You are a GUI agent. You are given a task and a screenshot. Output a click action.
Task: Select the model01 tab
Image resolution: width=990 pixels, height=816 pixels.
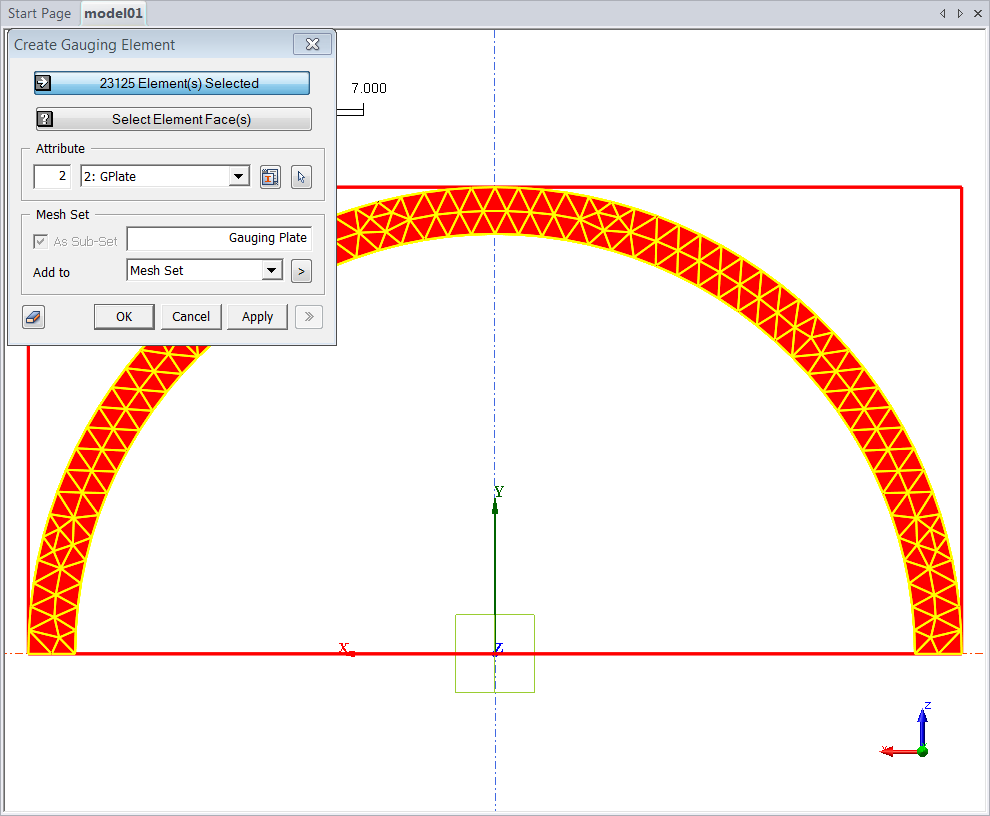(113, 14)
